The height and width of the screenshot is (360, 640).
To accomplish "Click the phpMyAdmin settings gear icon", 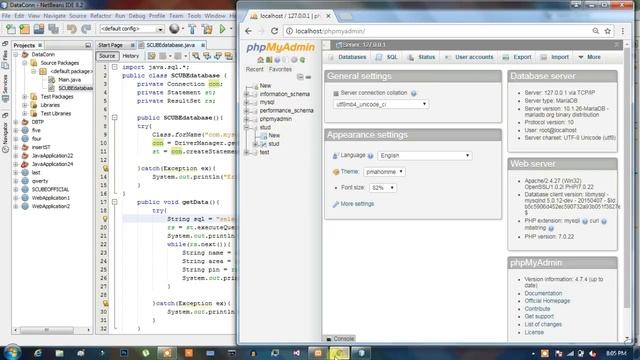I will coord(294,60).
